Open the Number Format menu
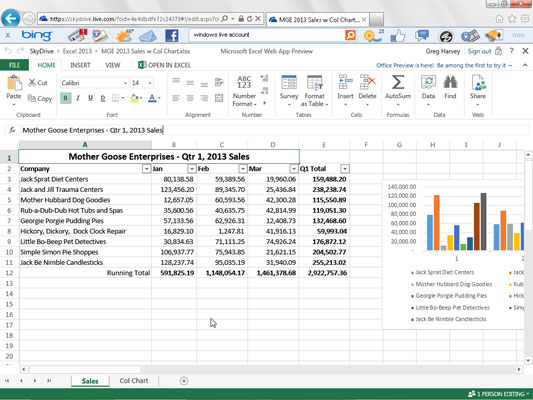Image resolution: width=533 pixels, height=400 pixels. coord(244,91)
